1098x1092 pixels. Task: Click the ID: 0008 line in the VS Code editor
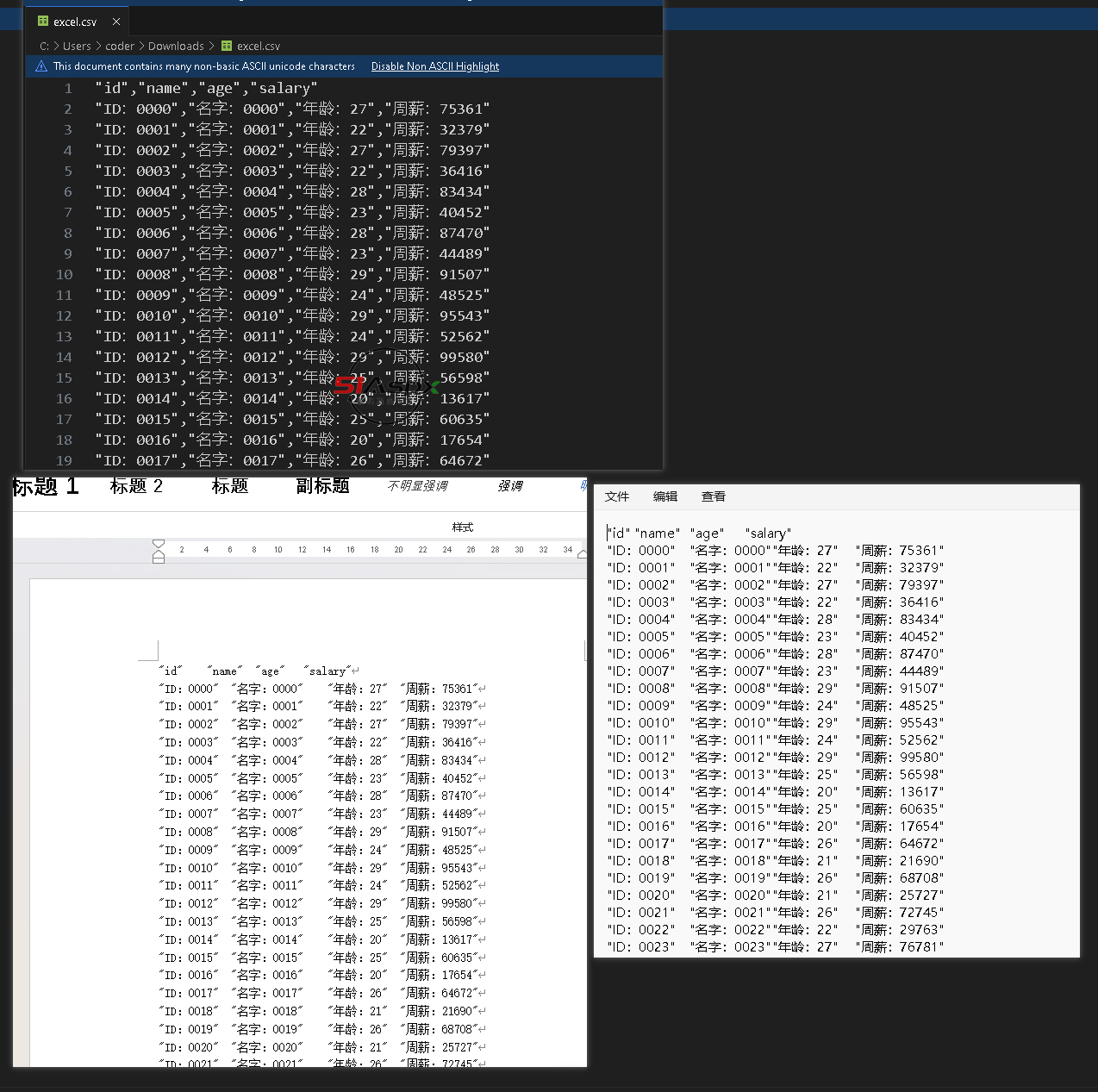(x=293, y=274)
